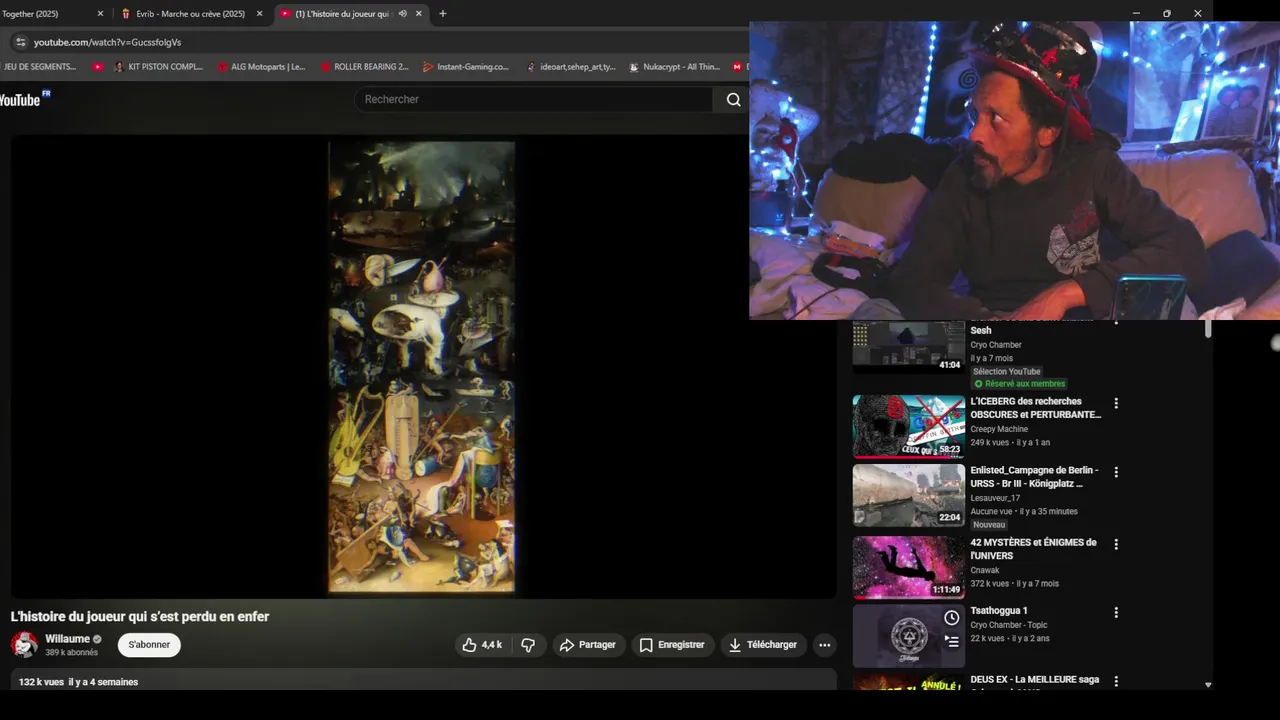Click the video player painting frame

point(422,367)
